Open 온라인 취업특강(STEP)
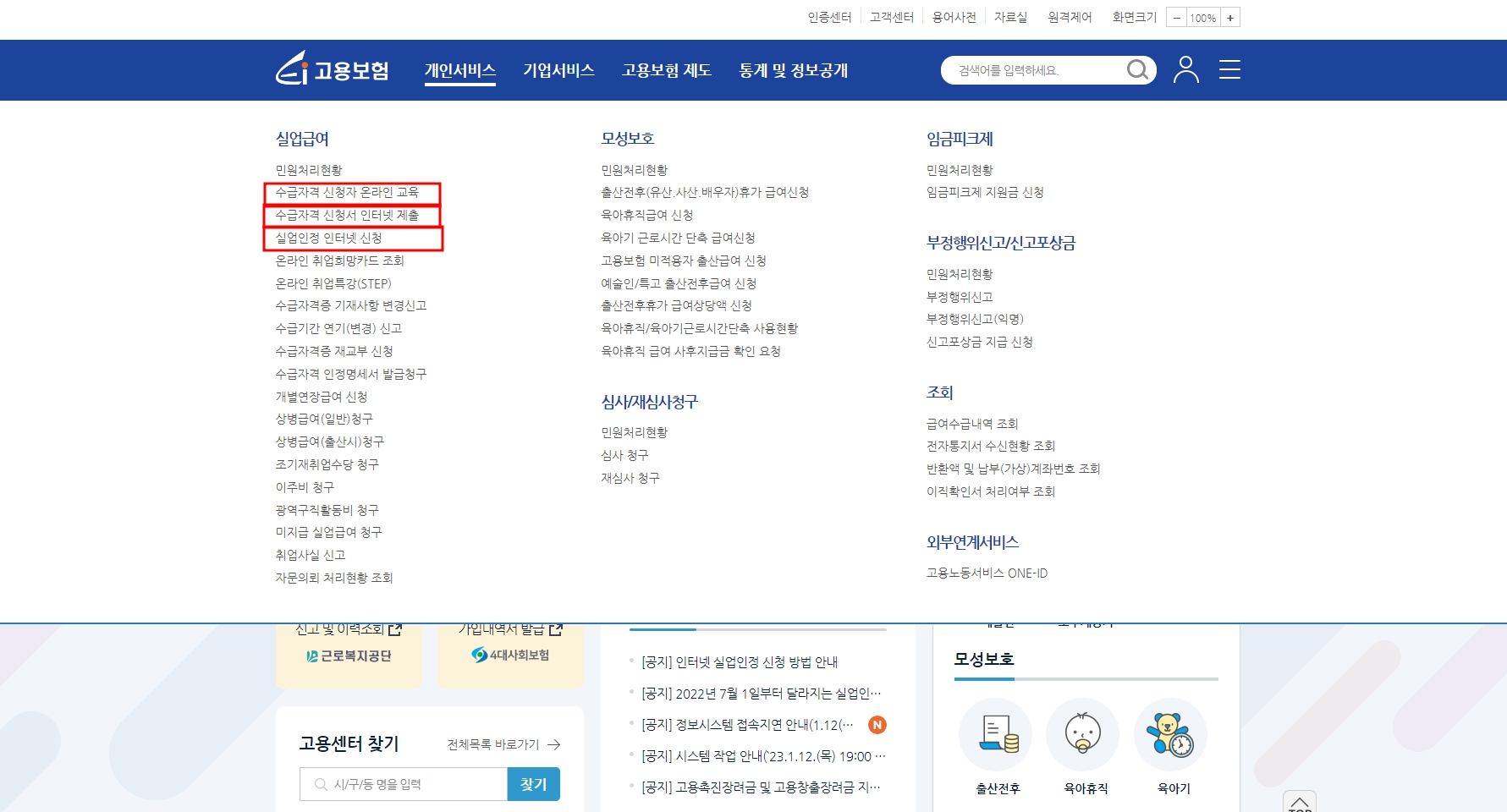 (333, 283)
